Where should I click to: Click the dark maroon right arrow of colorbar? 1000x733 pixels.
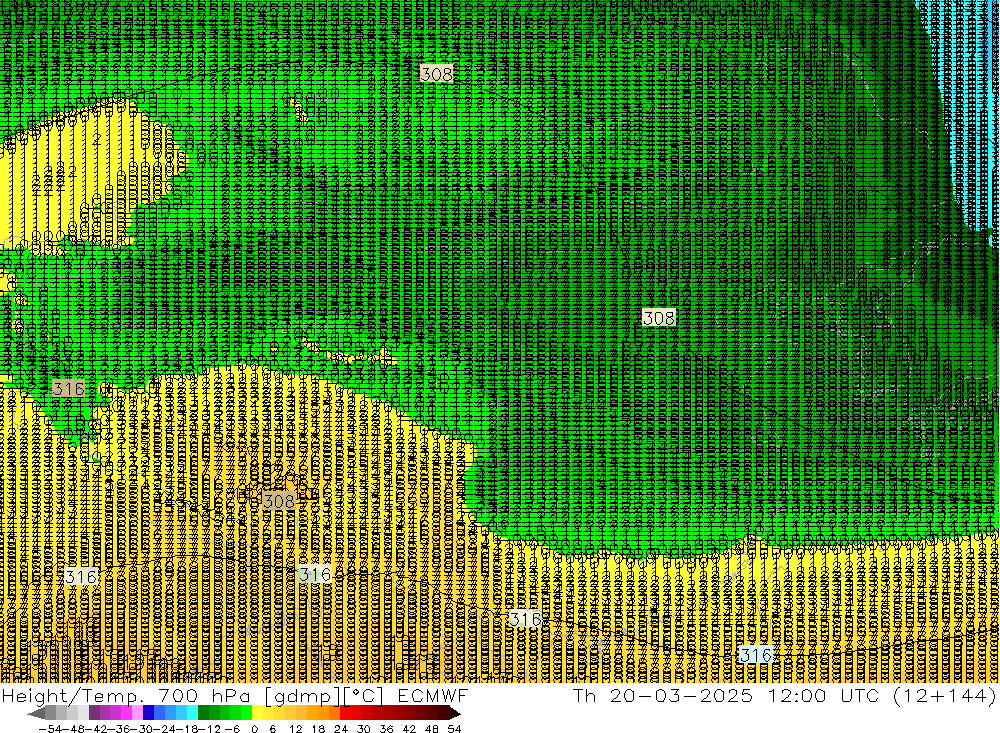tap(455, 714)
